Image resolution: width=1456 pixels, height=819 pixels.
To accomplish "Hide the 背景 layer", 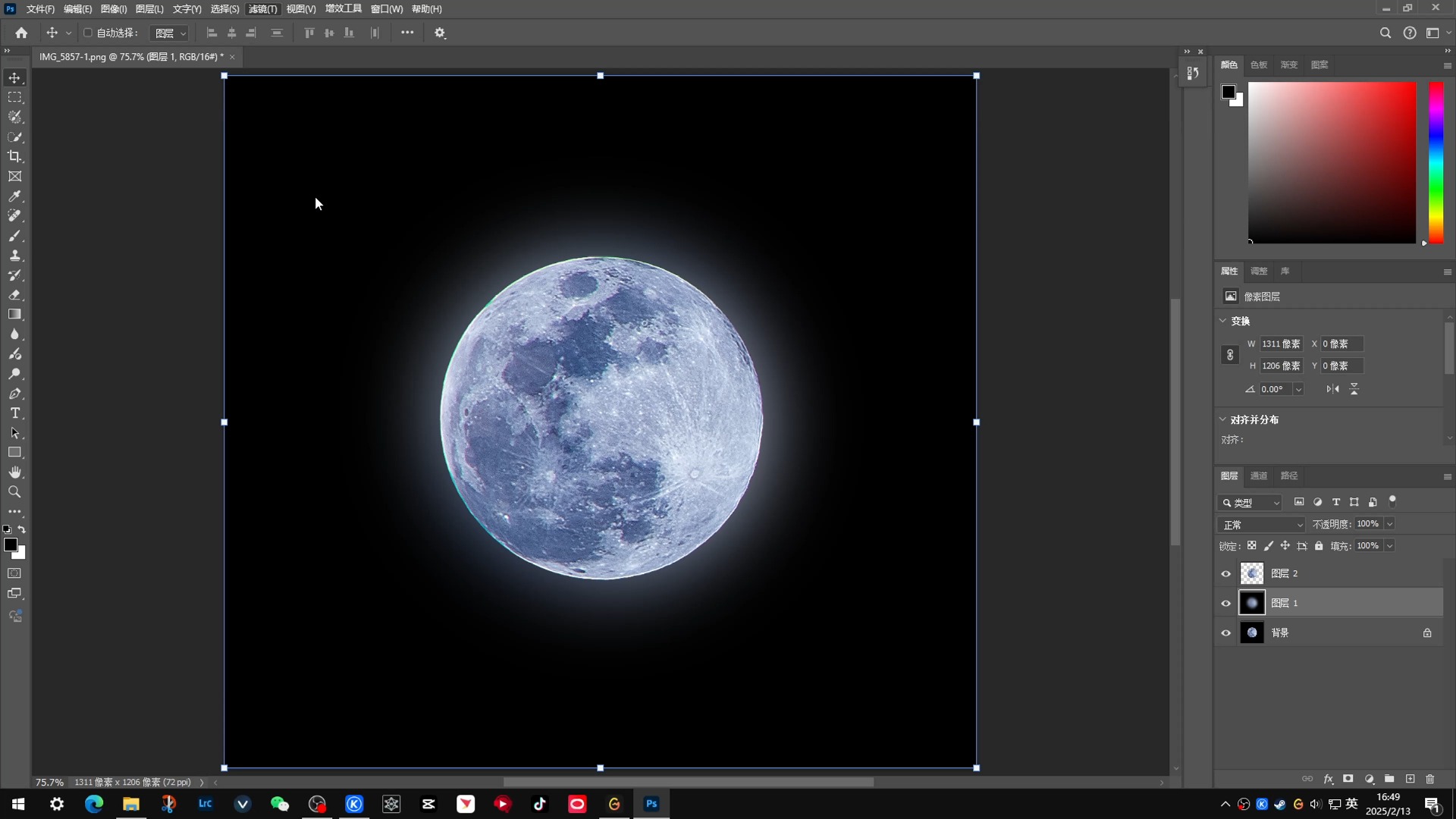I will coord(1226,633).
